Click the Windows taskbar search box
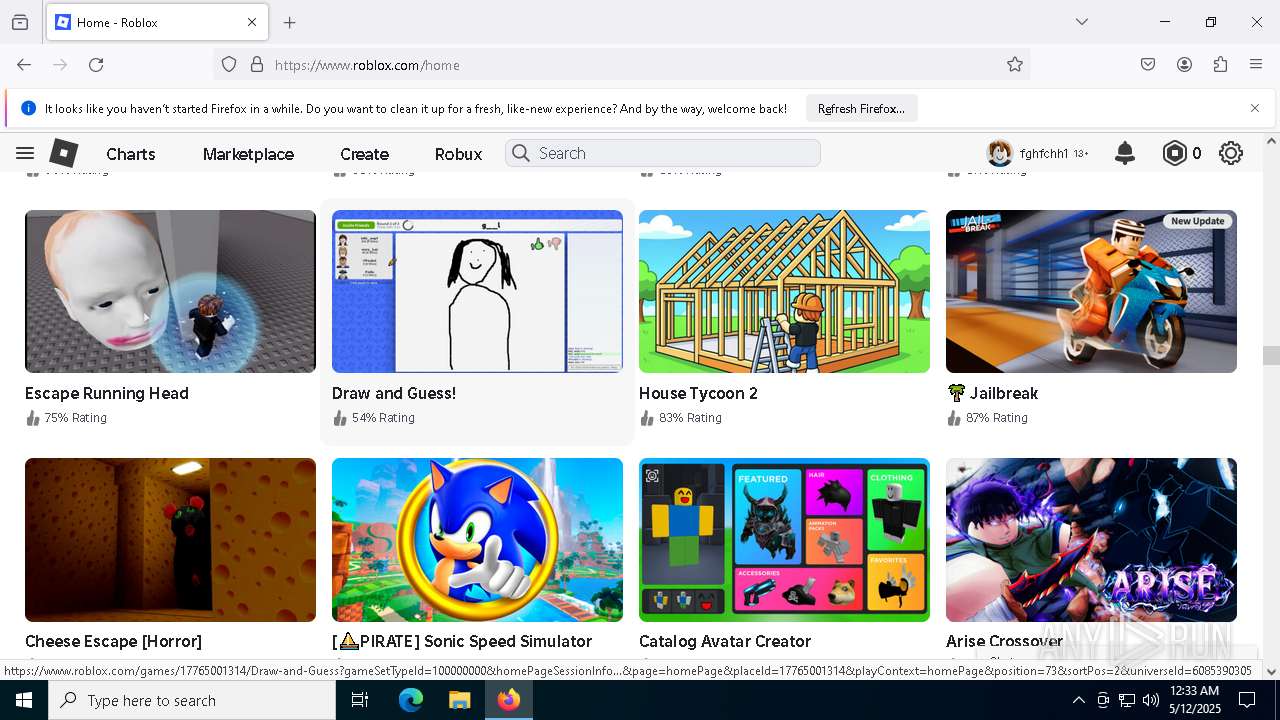 coord(192,700)
